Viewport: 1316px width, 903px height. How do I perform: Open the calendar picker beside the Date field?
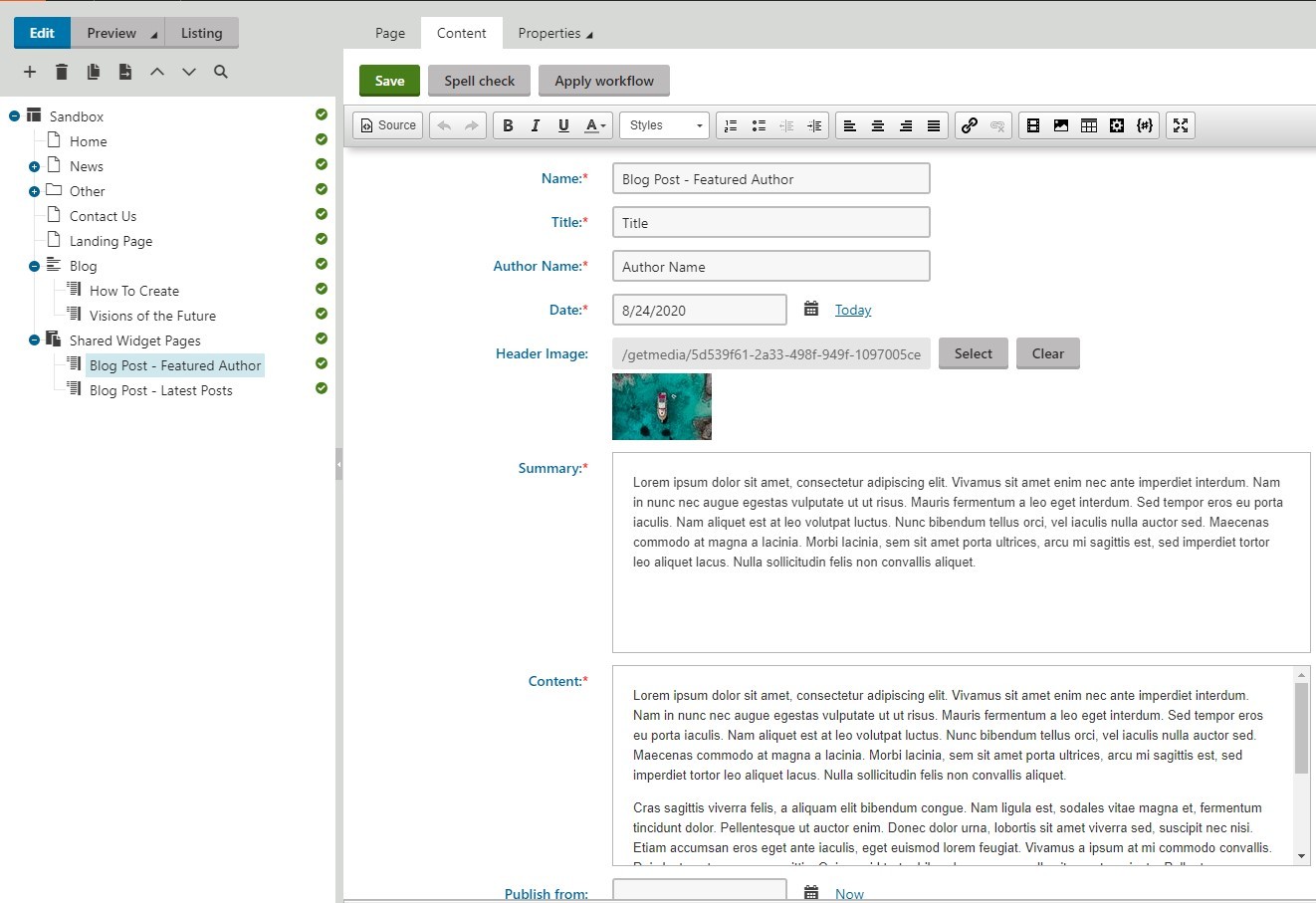[811, 310]
